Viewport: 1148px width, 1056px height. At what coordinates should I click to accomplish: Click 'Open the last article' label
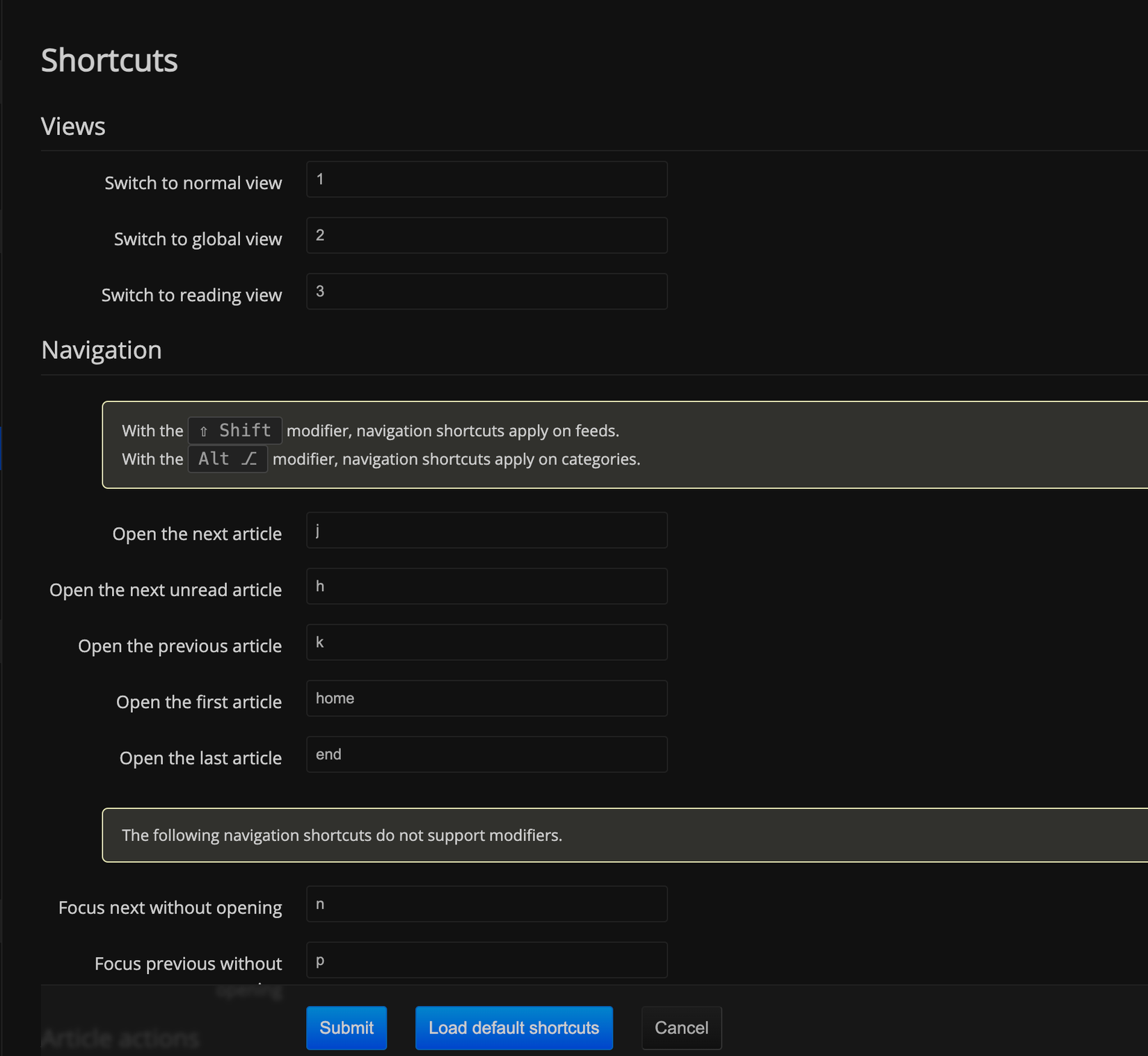[x=201, y=758]
